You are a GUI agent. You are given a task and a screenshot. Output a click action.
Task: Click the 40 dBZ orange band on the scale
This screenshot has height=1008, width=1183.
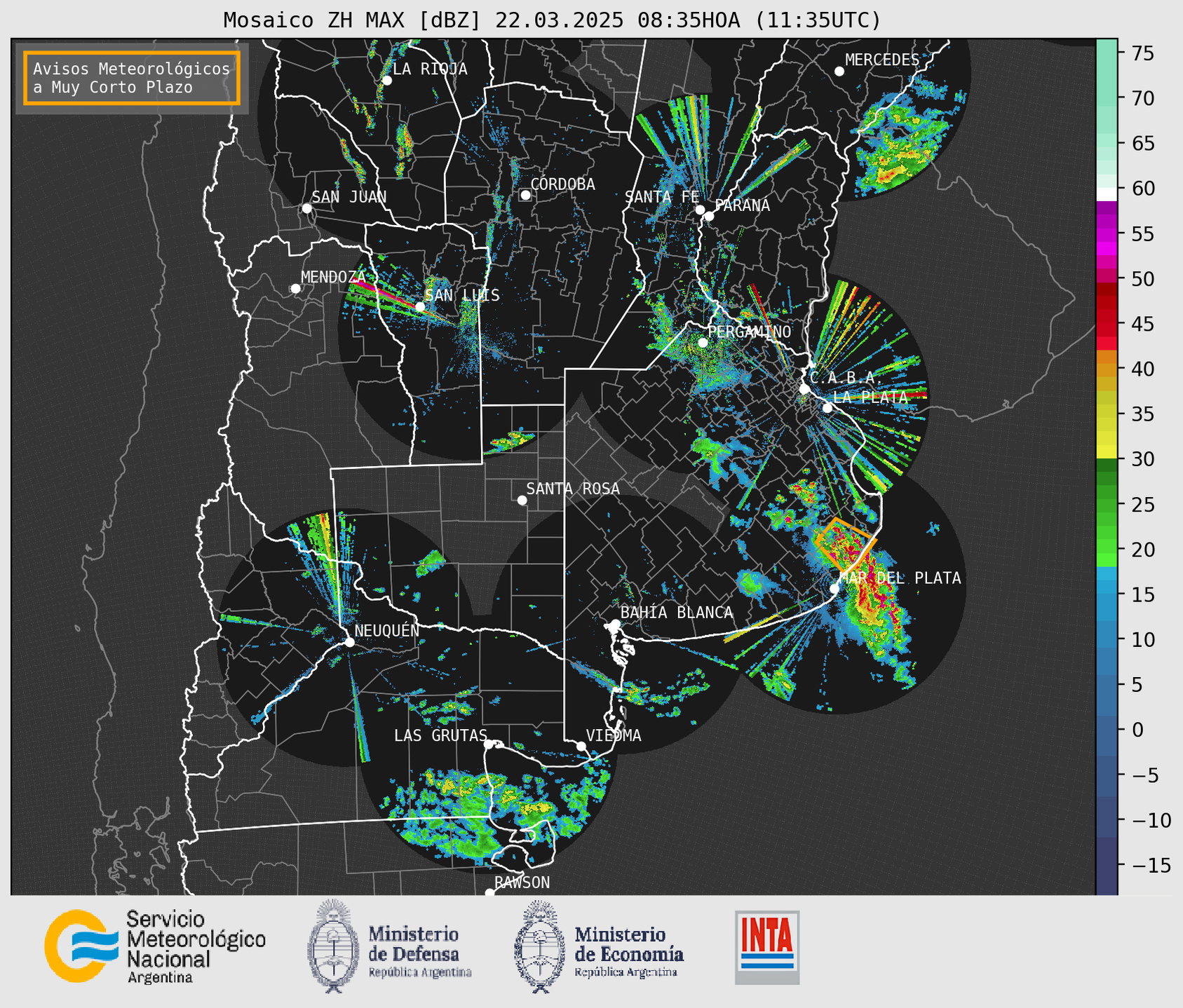click(1107, 369)
